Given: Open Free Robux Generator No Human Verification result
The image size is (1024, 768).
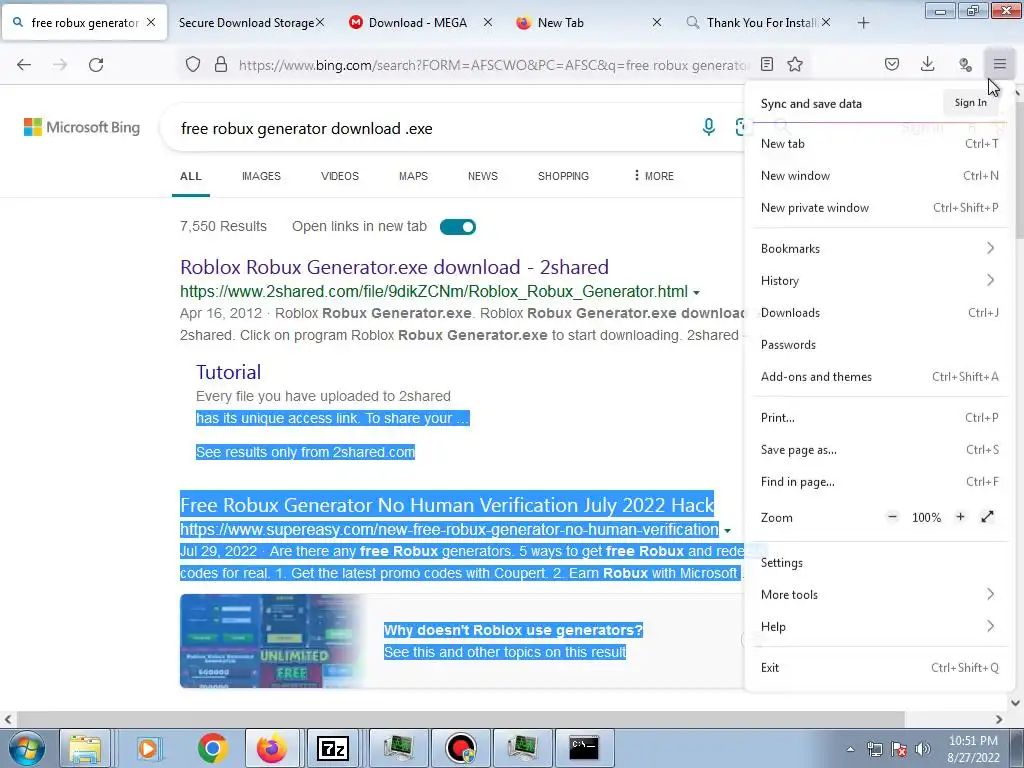Looking at the screenshot, I should pyautogui.click(x=447, y=505).
